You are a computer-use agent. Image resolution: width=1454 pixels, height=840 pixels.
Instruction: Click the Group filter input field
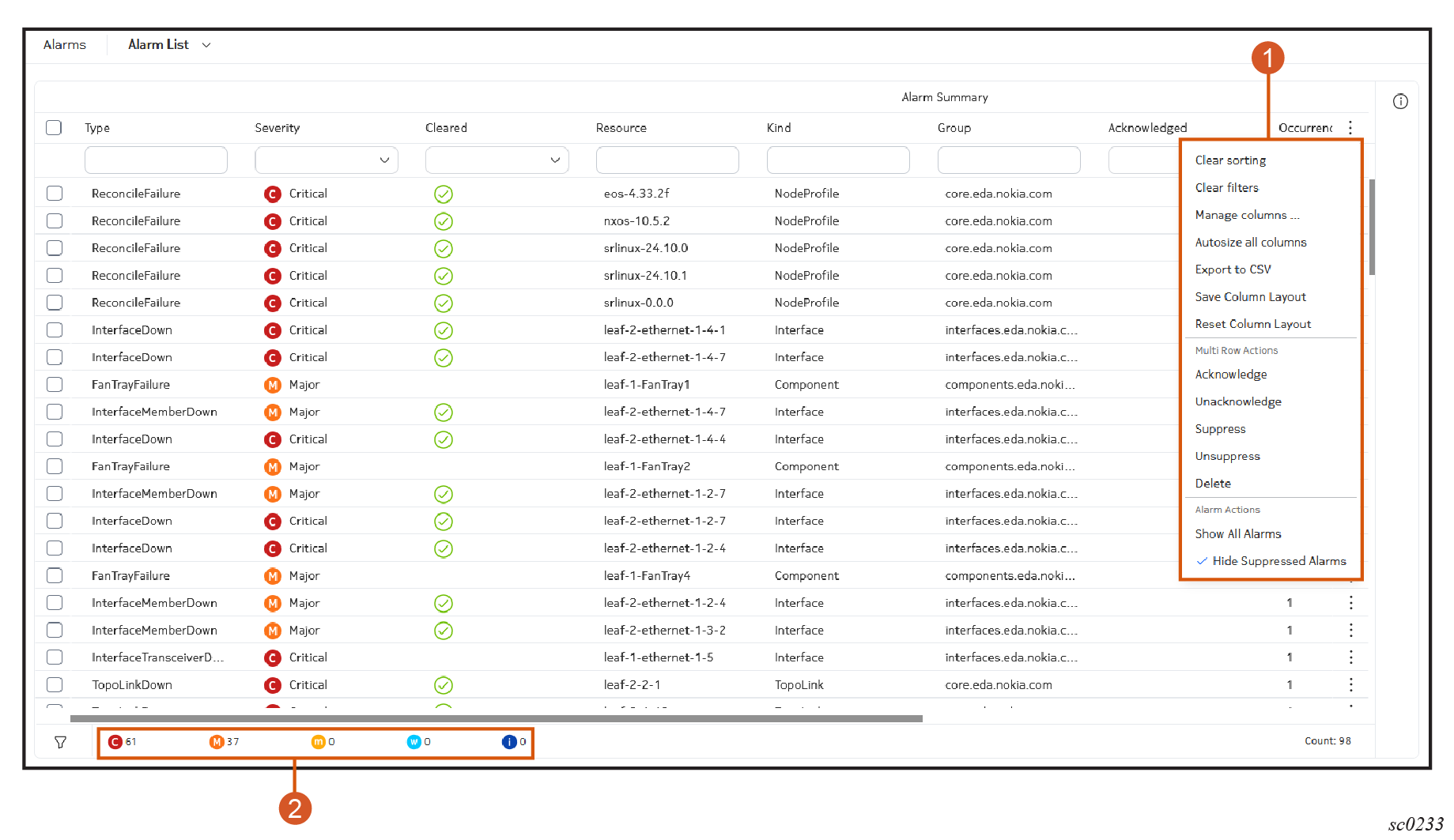coord(1009,160)
